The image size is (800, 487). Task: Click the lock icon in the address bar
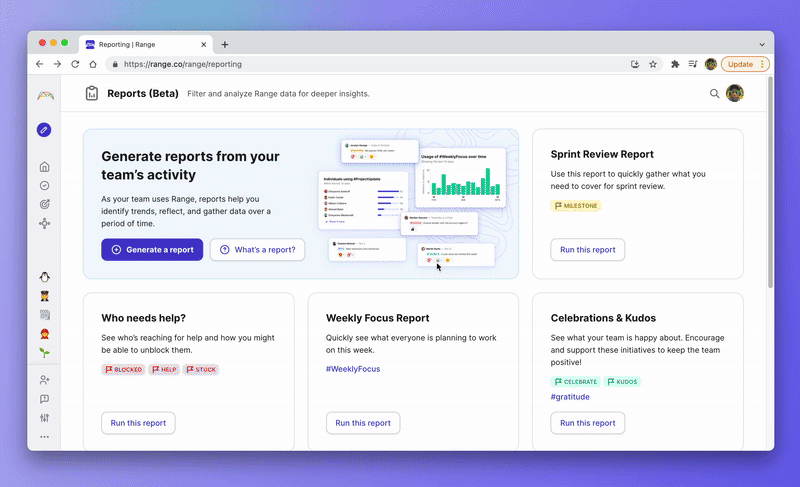115,64
